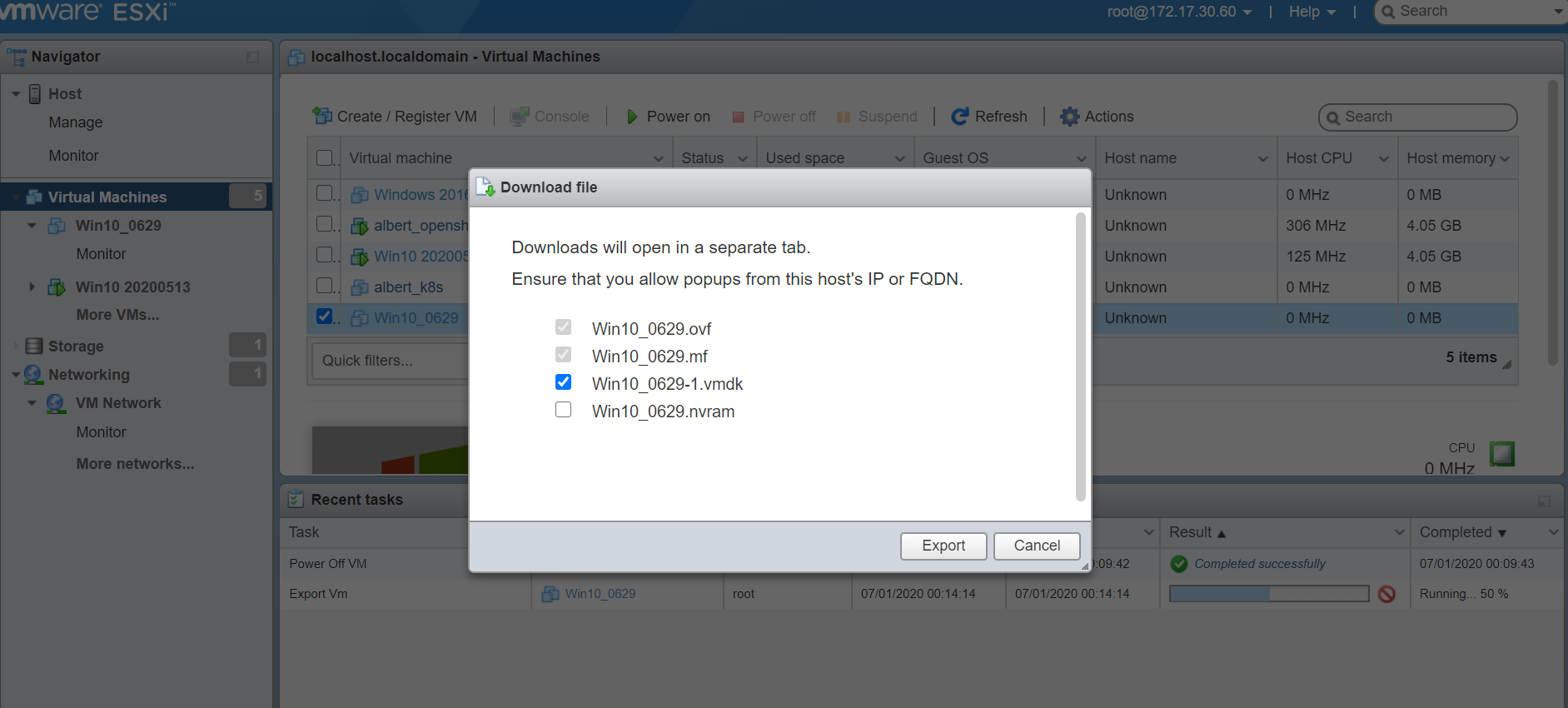Click the main panel vertical scrollbar
Image resolution: width=1568 pixels, height=708 pixels.
click(x=1552, y=223)
